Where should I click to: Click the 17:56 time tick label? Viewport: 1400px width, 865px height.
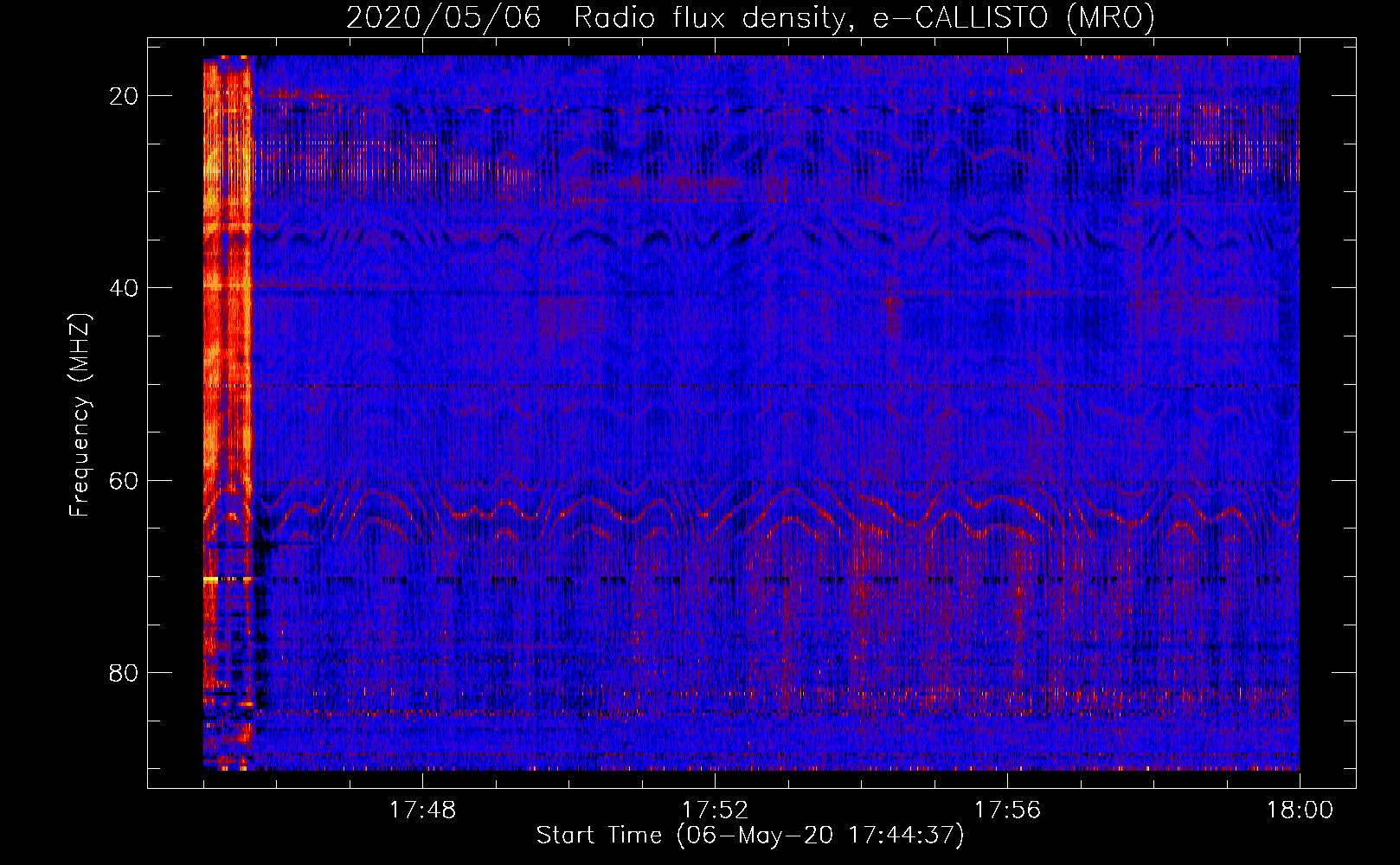click(1007, 810)
